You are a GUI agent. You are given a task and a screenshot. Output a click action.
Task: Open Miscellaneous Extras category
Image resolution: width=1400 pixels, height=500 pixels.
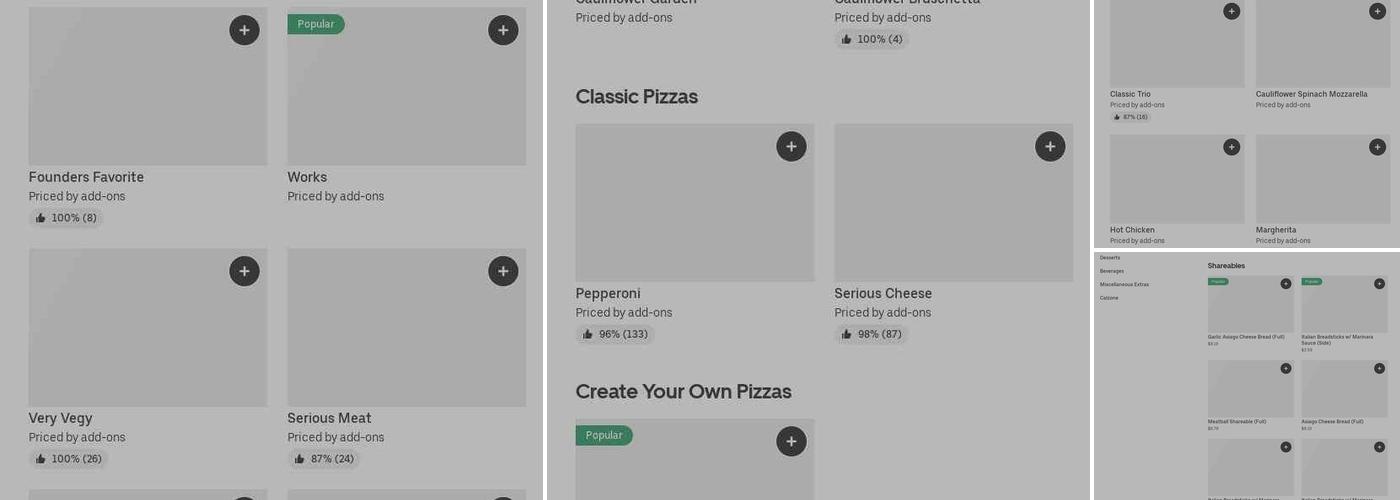[x=1125, y=285]
